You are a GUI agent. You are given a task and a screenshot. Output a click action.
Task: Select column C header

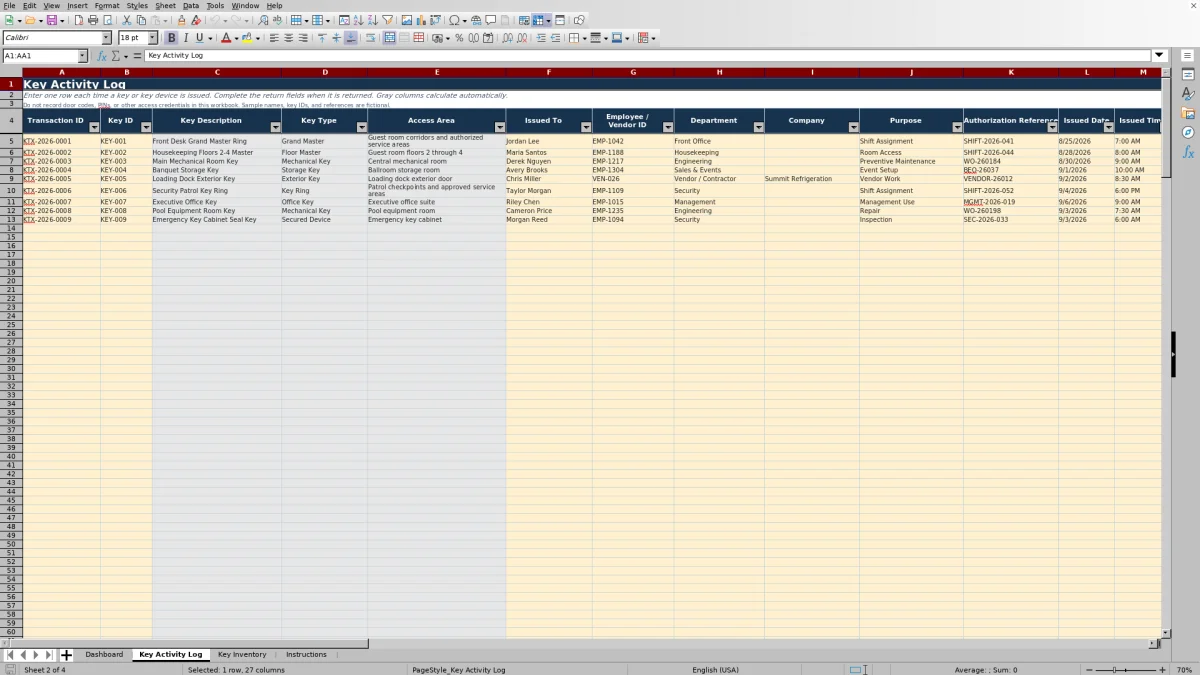click(217, 72)
